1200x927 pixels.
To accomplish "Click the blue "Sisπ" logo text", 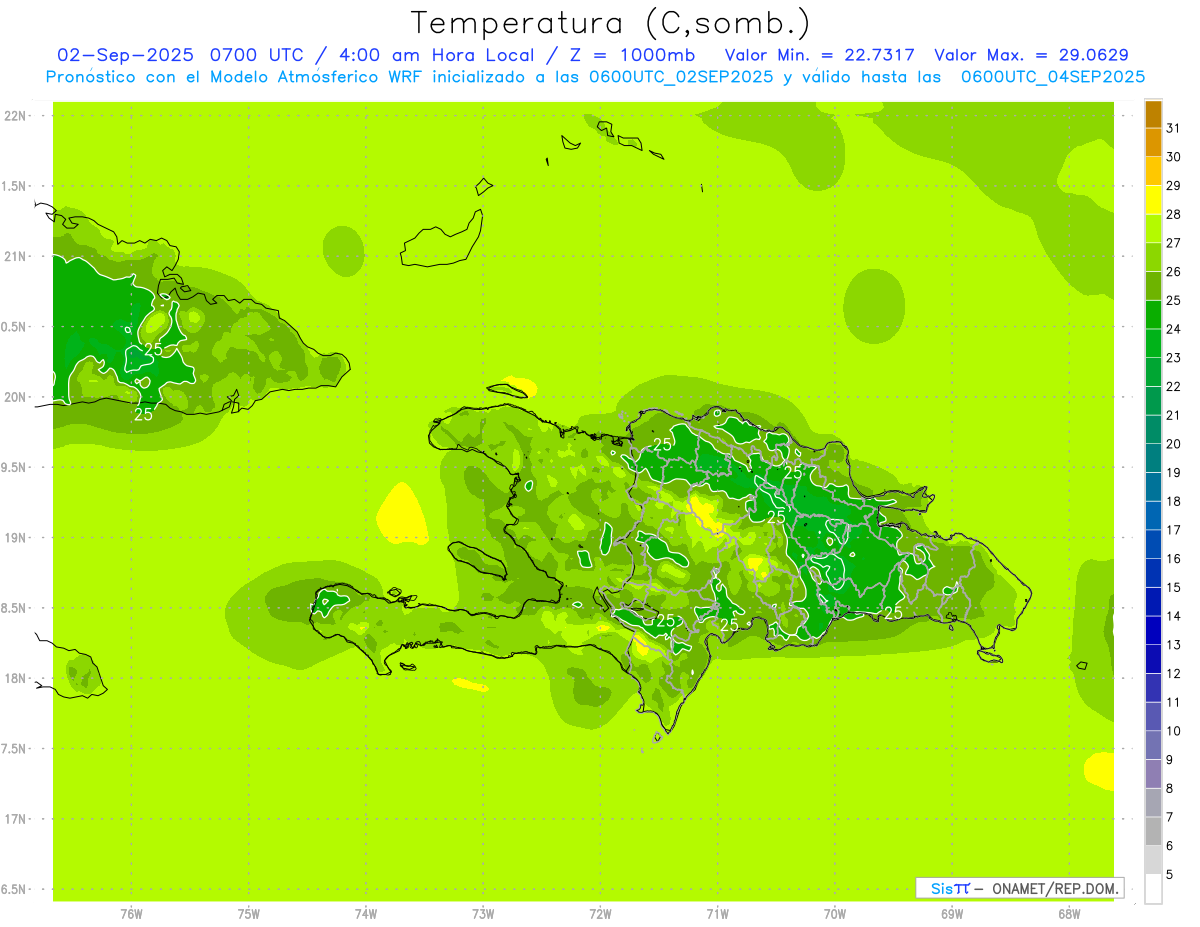I will [949, 888].
